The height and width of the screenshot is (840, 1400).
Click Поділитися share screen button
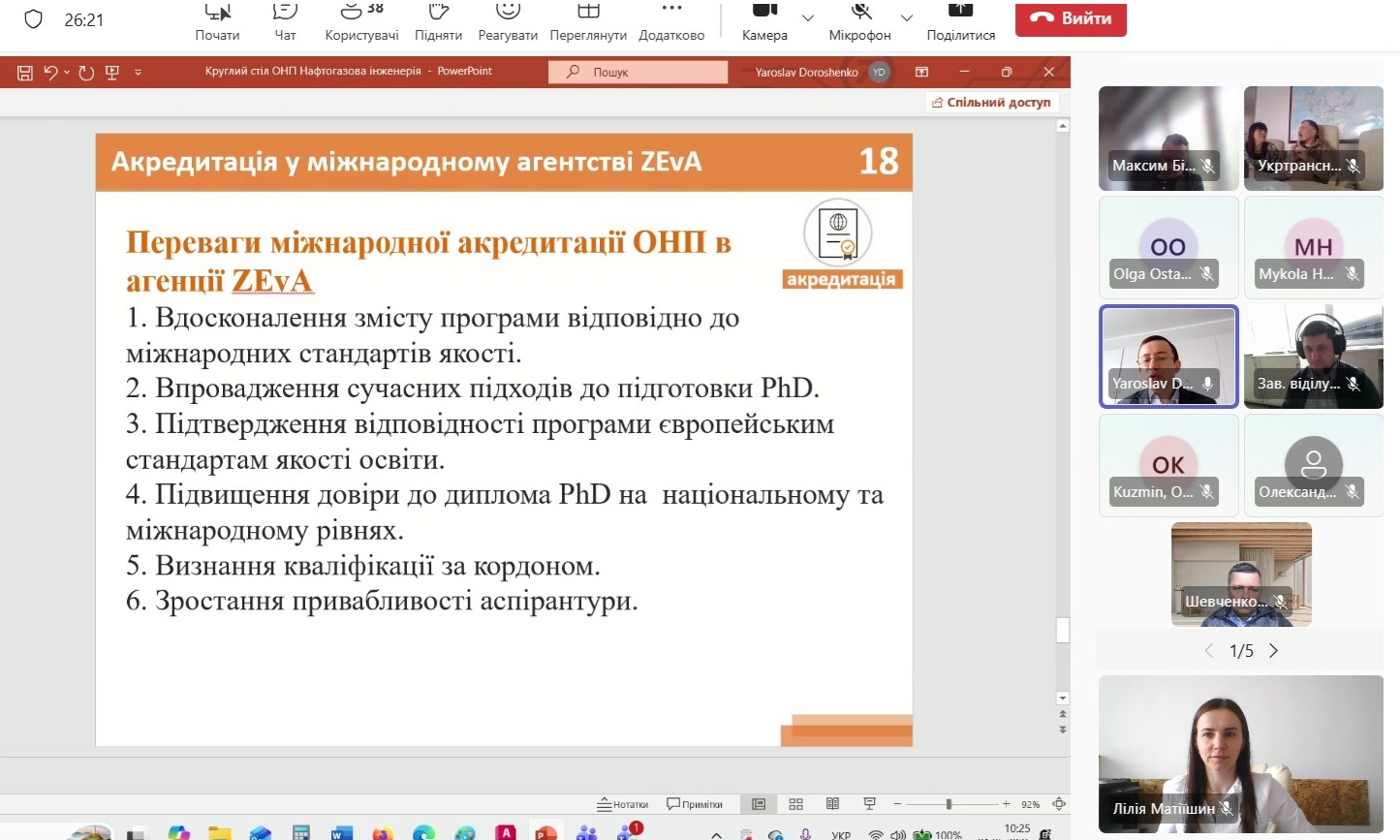tap(960, 21)
